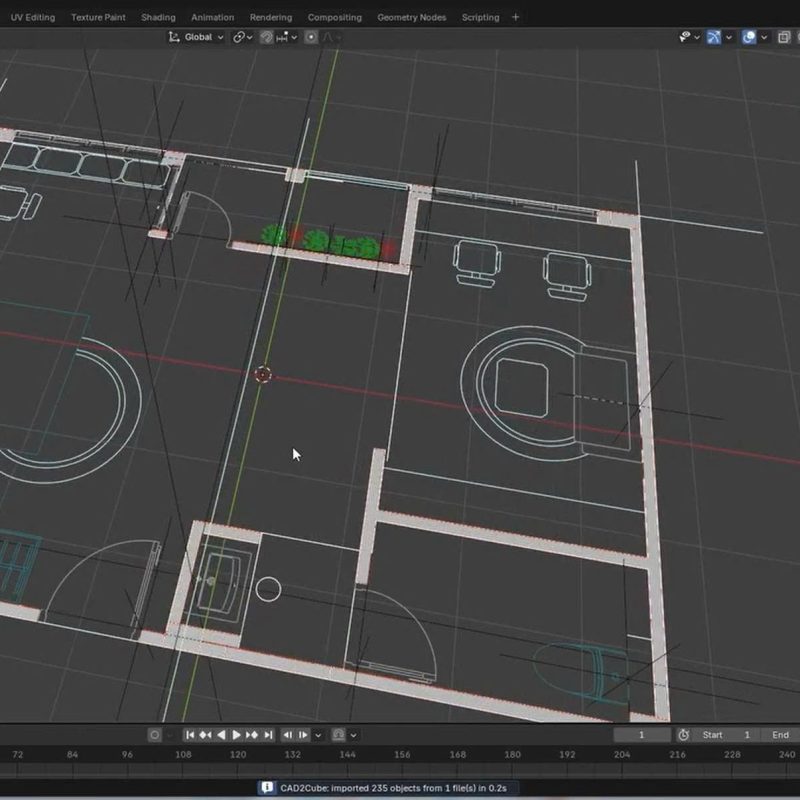Viewport: 800px width, 800px height.
Task: Play animation in reverse
Action: tap(221, 735)
